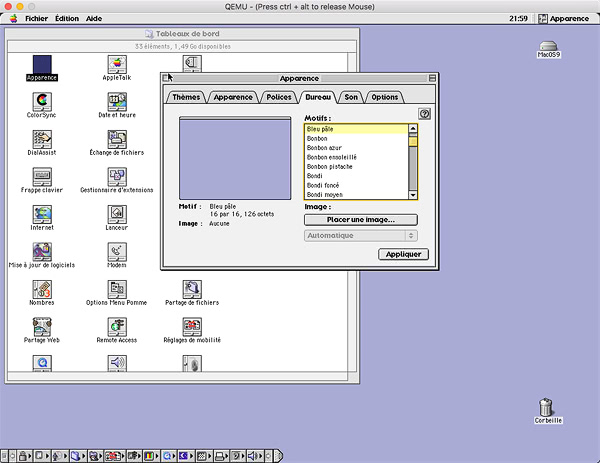
Task: Select the Partage Web icon
Action: (42, 330)
